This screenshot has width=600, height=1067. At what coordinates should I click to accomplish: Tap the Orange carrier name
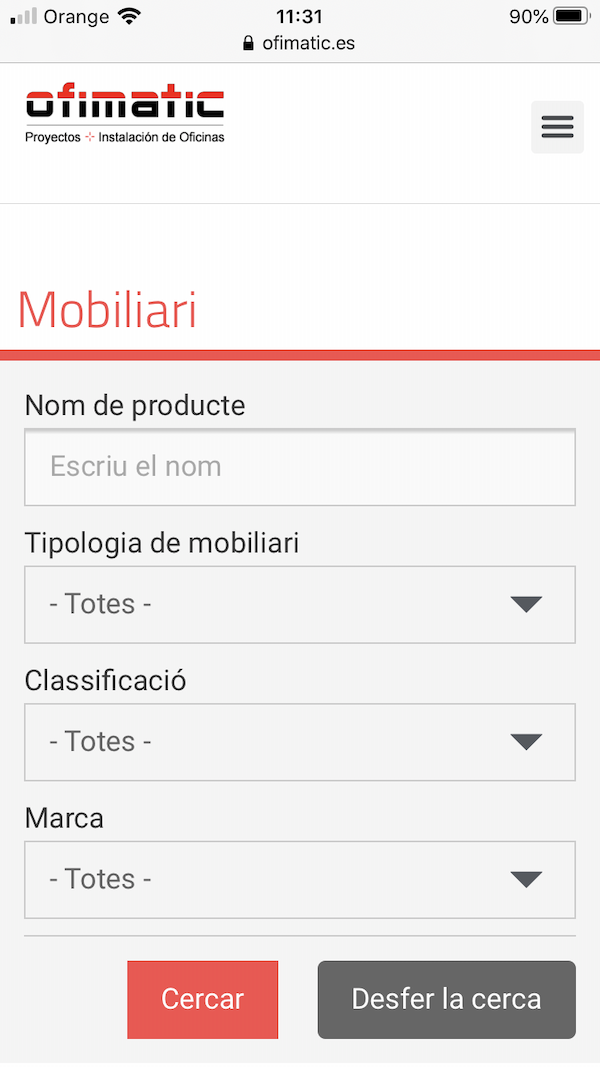[76, 16]
